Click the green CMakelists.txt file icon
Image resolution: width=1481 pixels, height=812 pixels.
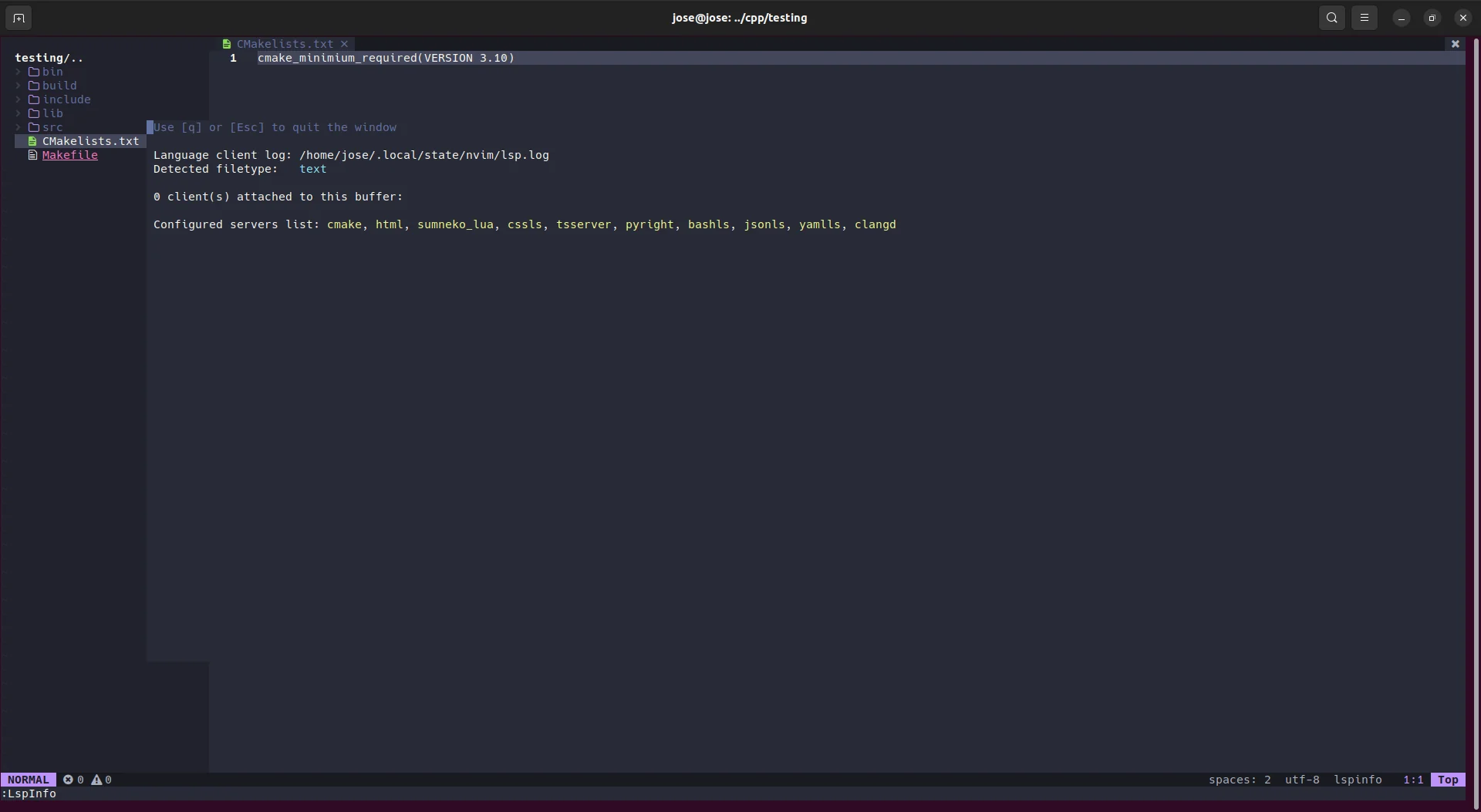(x=33, y=141)
